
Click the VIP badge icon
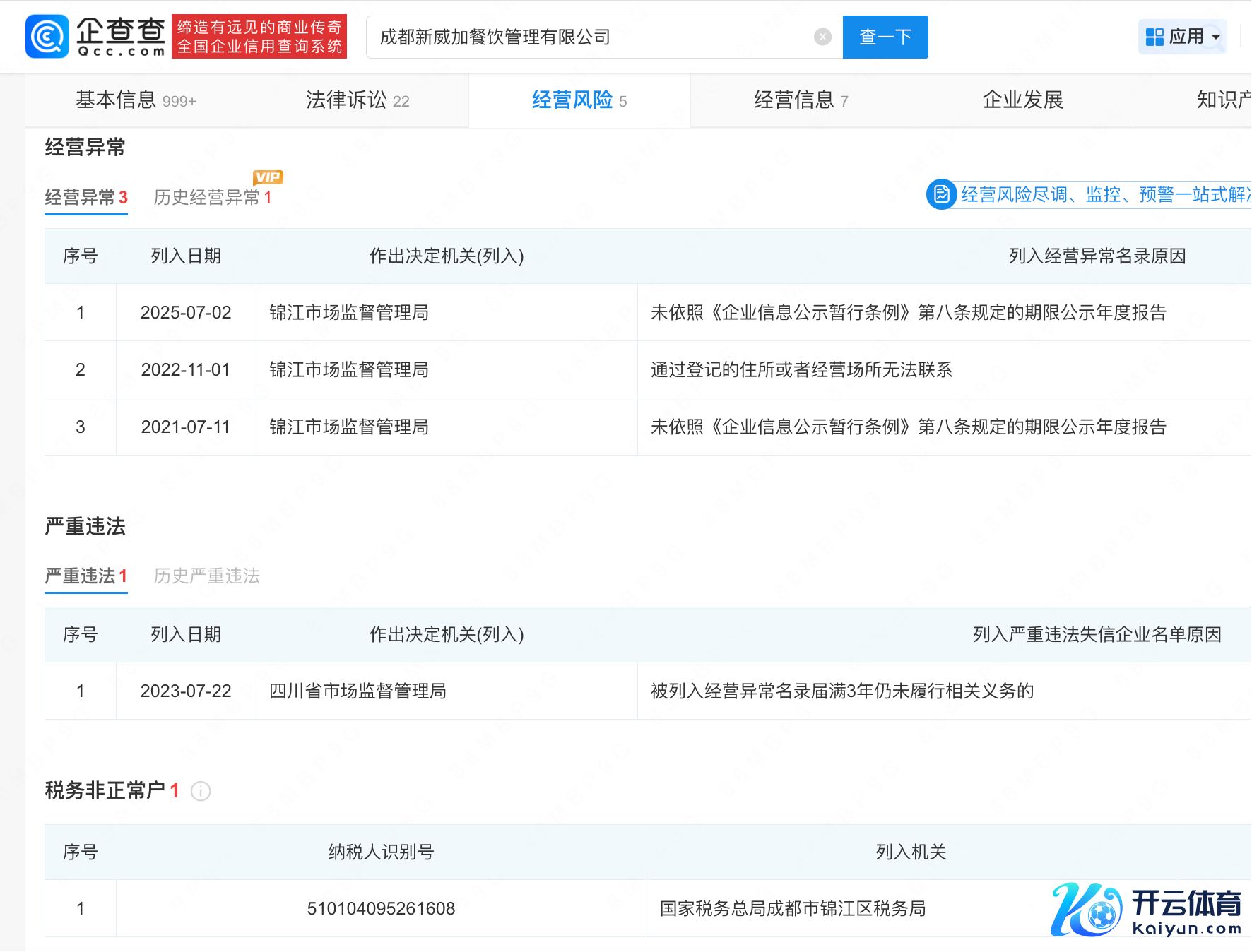[x=268, y=177]
